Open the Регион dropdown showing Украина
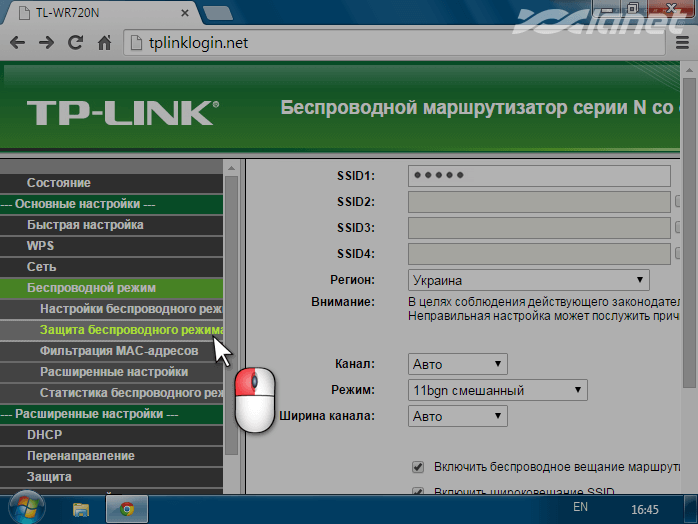Viewport: 698px width, 524px height. 529,280
